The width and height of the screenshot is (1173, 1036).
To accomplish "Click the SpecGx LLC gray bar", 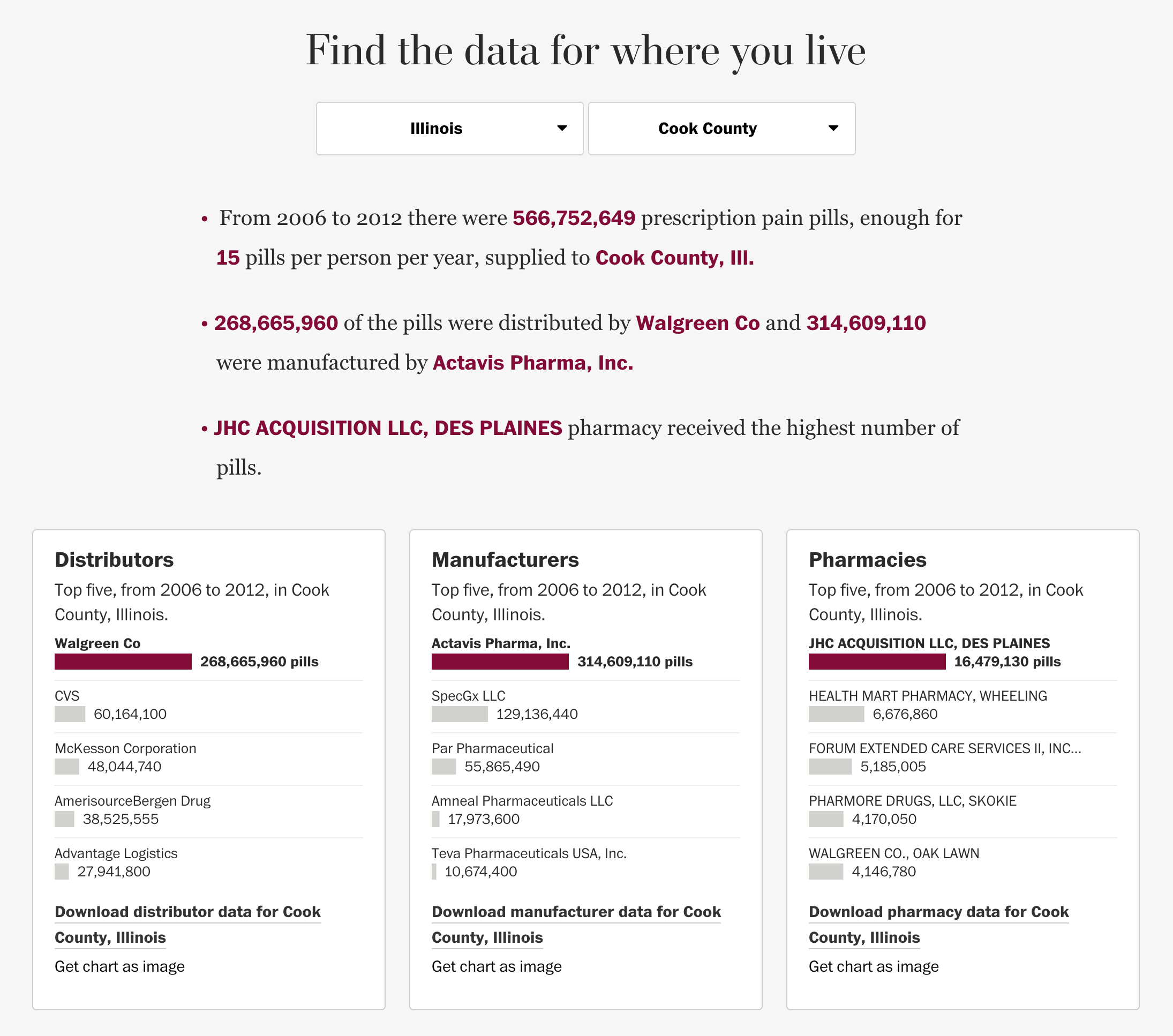I will (x=459, y=714).
